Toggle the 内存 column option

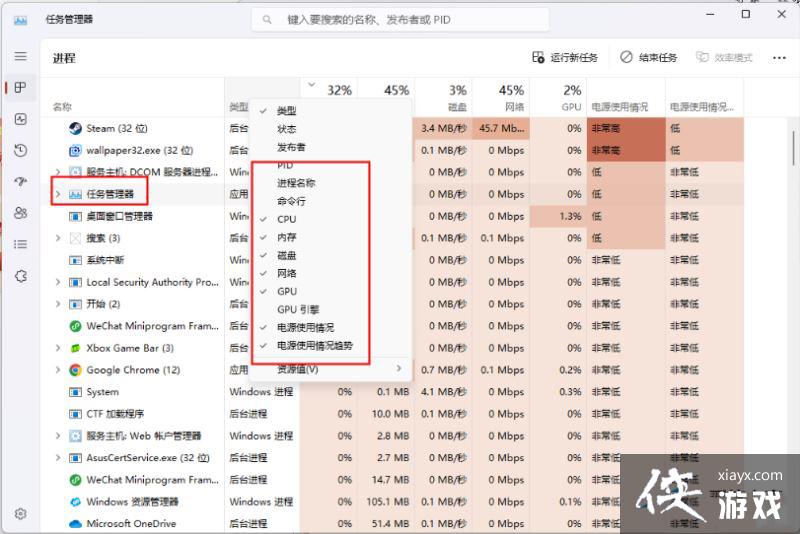coord(330,237)
